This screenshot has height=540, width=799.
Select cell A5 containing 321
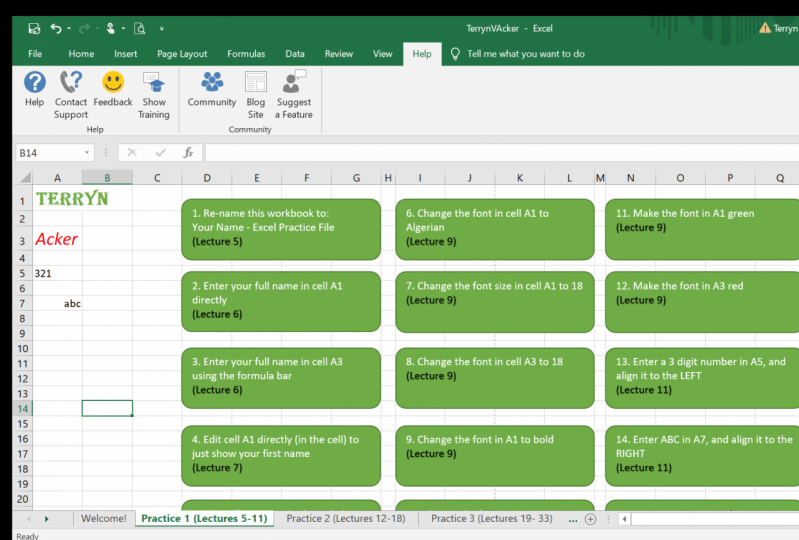click(57, 274)
